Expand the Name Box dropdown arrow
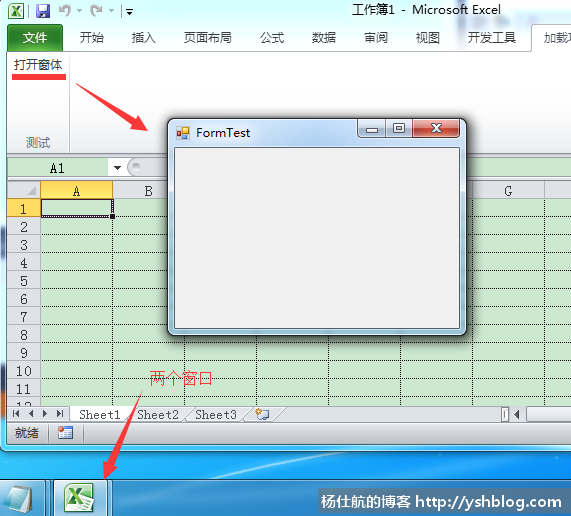571x516 pixels. point(117,168)
